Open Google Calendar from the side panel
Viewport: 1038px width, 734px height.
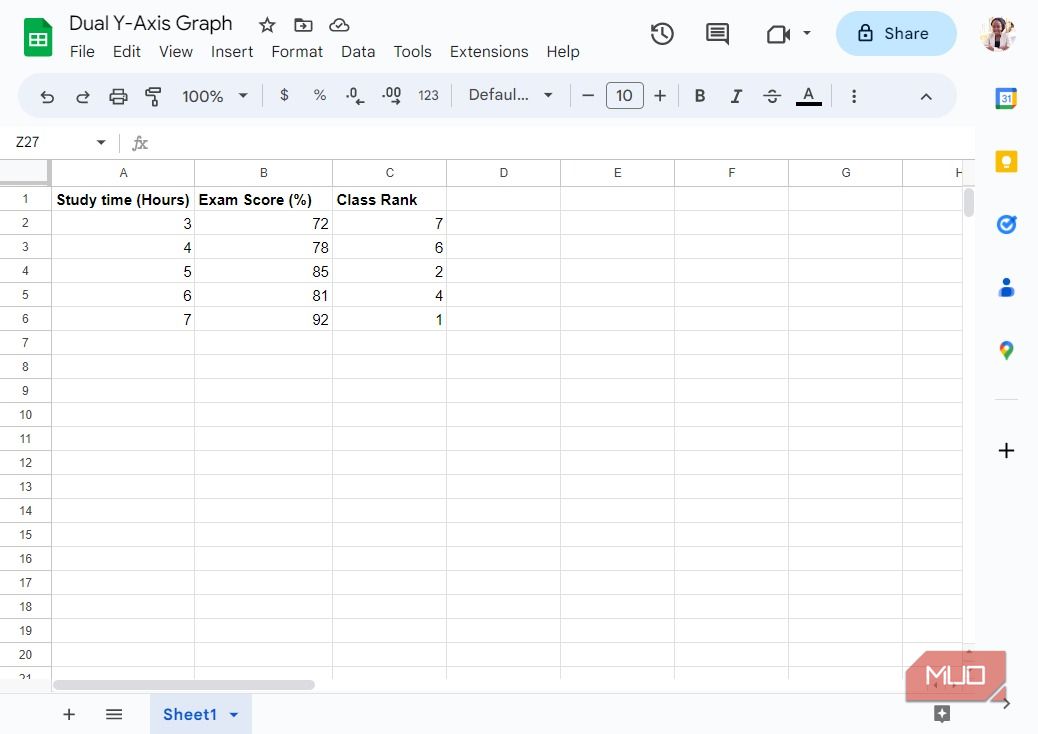1006,97
